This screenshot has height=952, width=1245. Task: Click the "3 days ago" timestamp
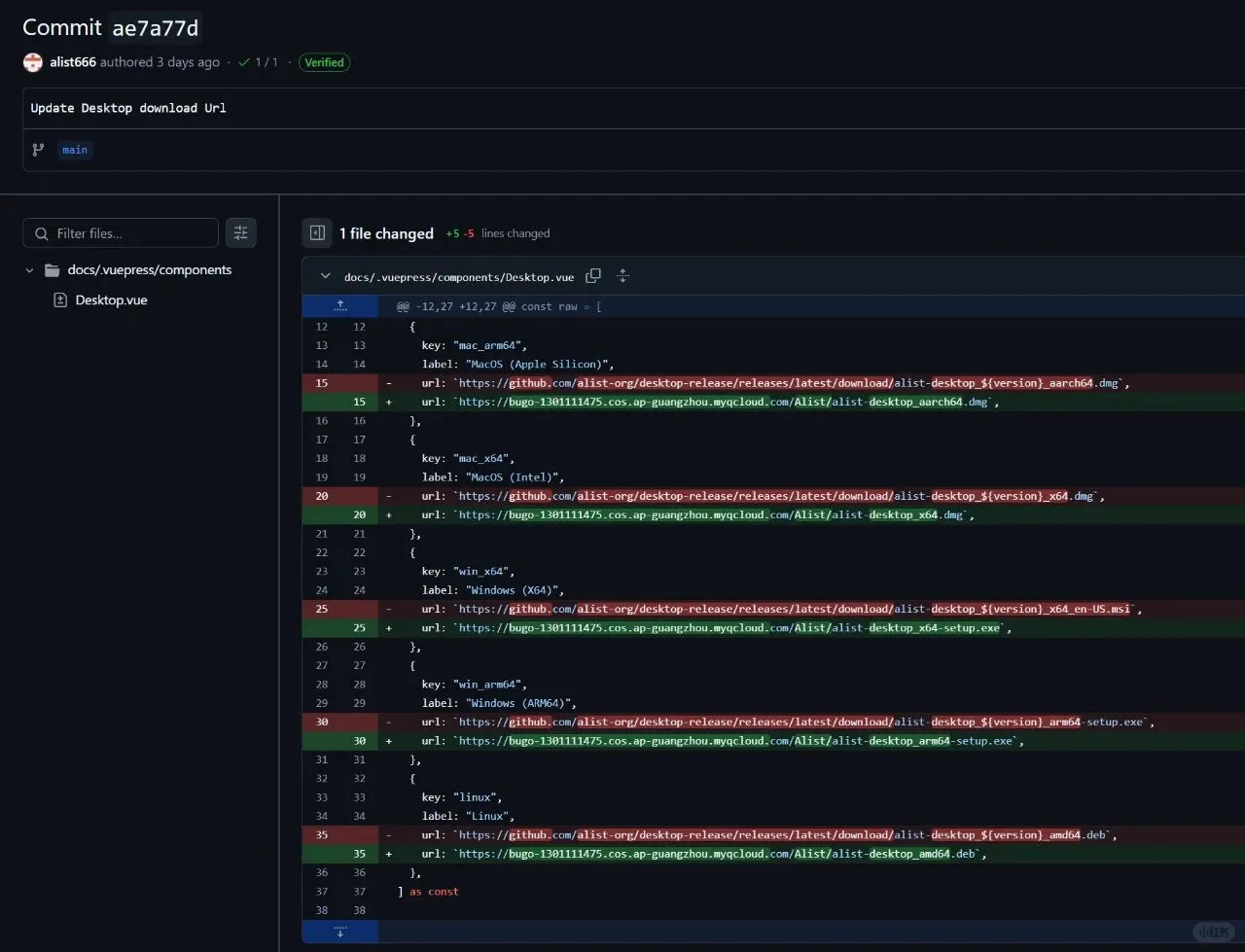coord(189,62)
